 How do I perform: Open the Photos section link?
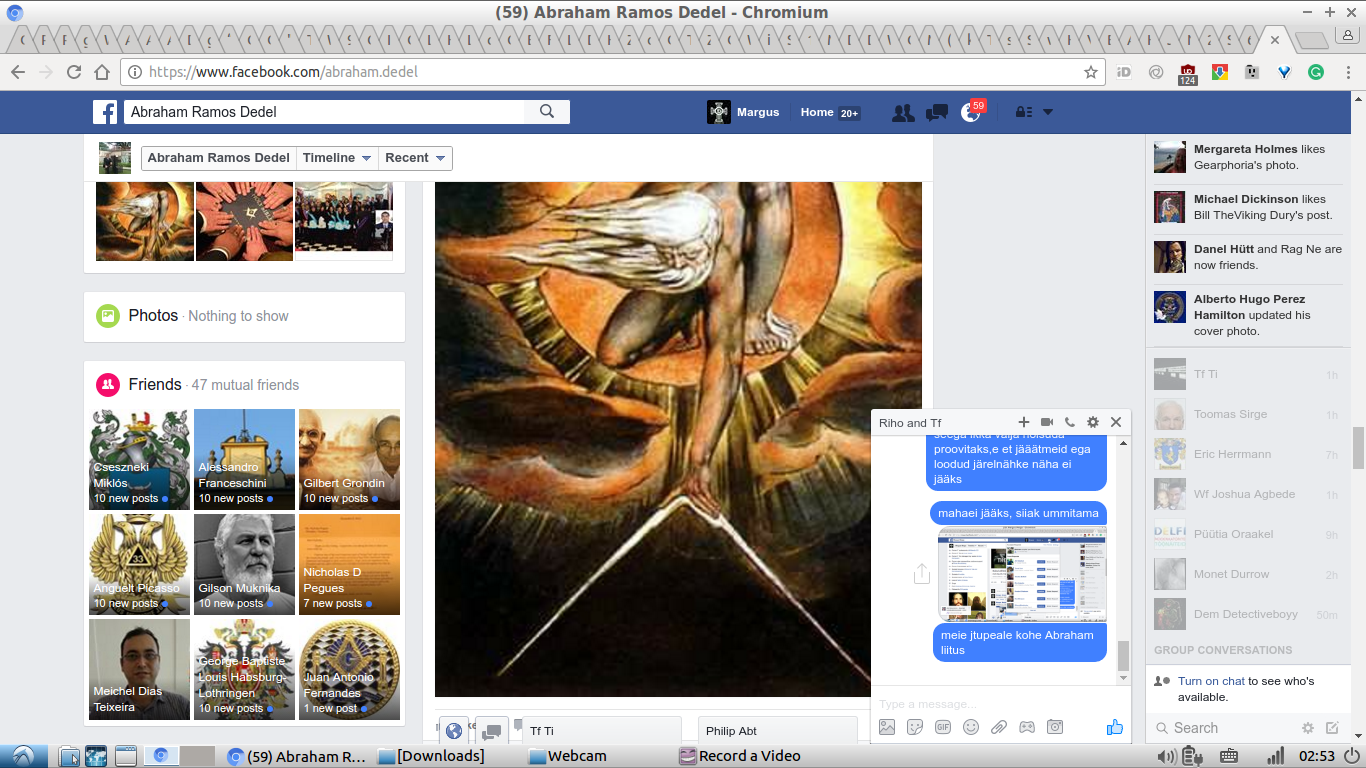tap(153, 315)
